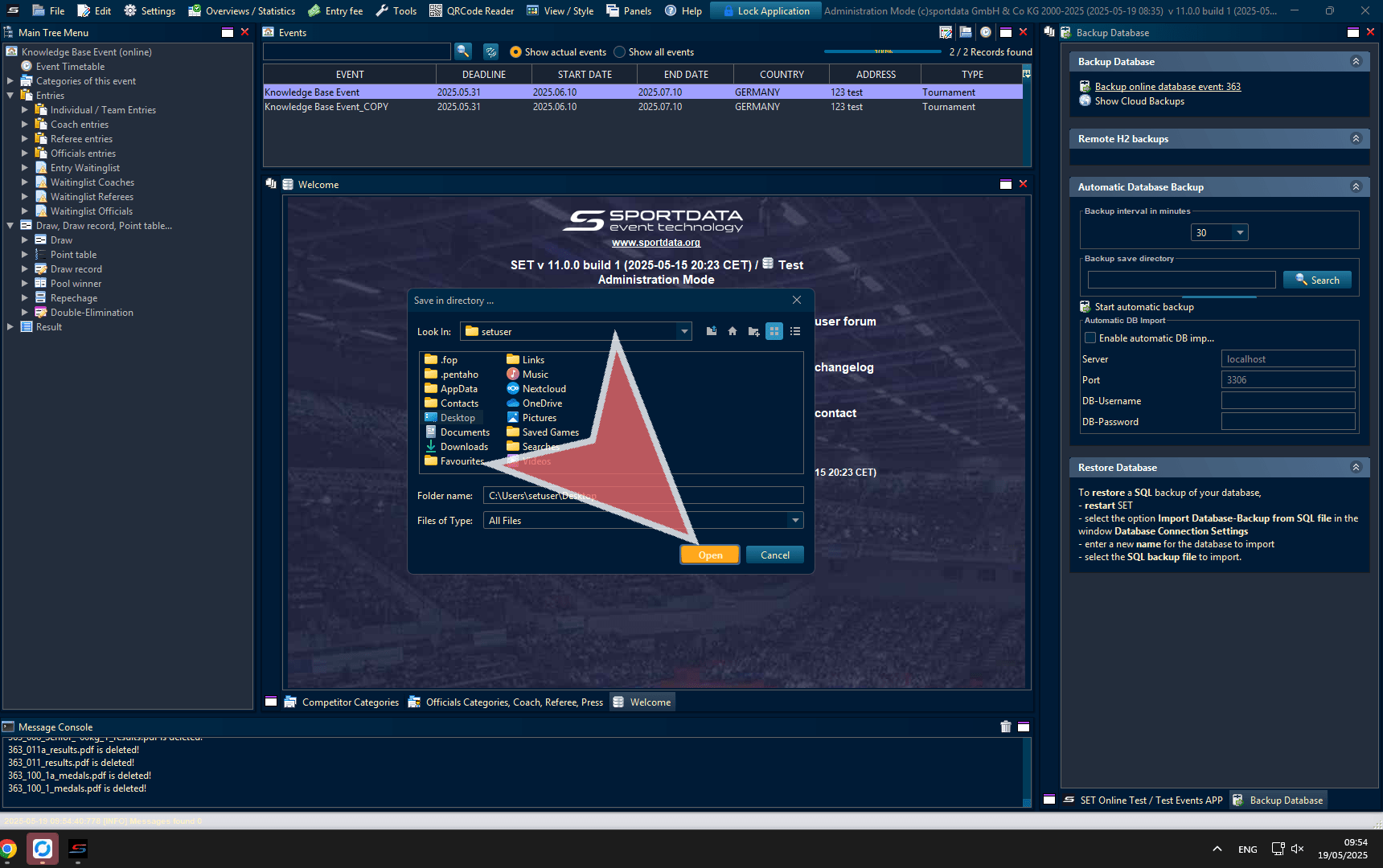1383x868 pixels.
Task: Open Chrome from the Windows taskbar
Action: click(x=8, y=849)
